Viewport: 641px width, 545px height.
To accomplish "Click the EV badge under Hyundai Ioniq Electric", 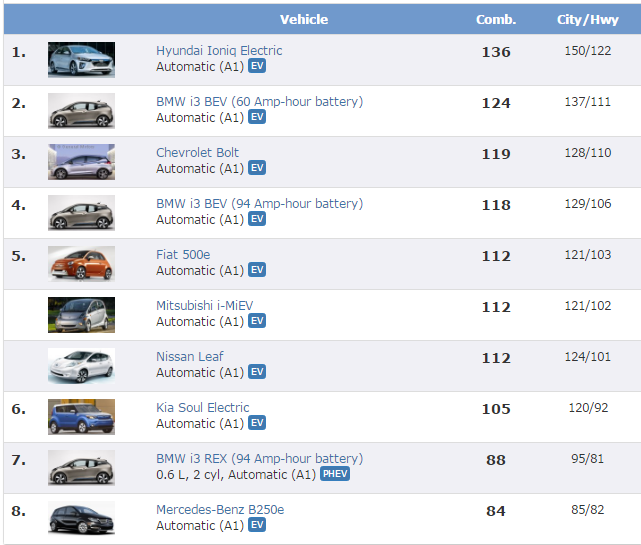I will [257, 67].
